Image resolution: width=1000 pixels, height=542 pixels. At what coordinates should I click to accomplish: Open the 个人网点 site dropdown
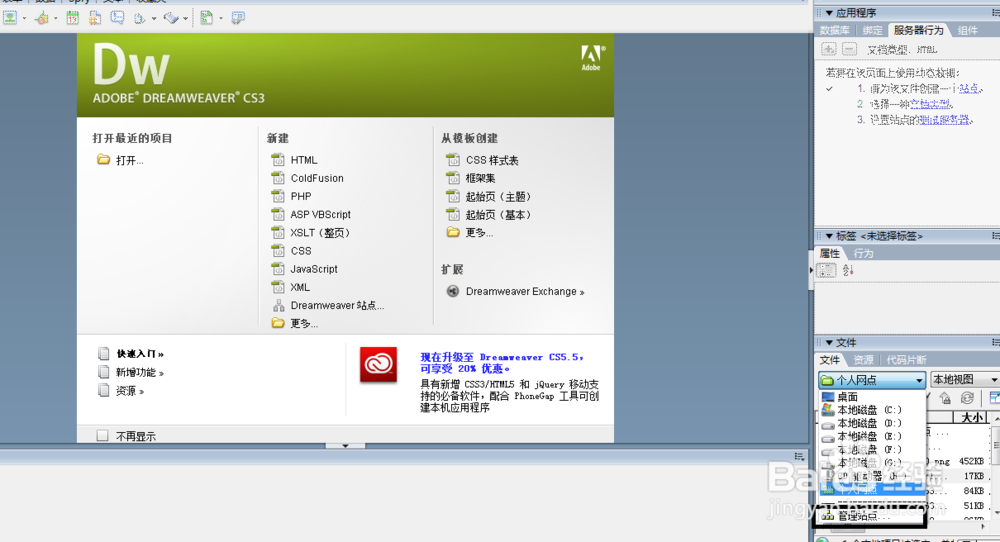(x=872, y=380)
